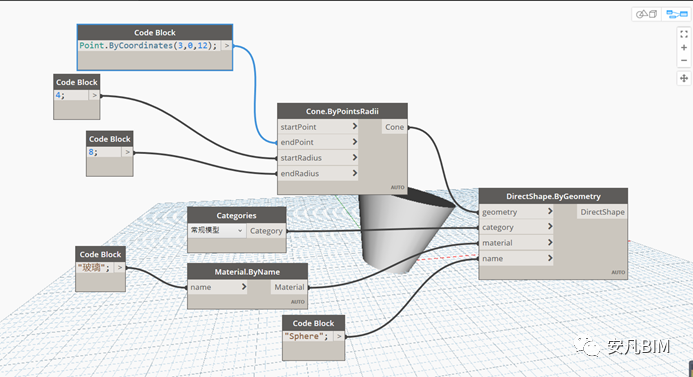Click the Material output port

point(289,287)
